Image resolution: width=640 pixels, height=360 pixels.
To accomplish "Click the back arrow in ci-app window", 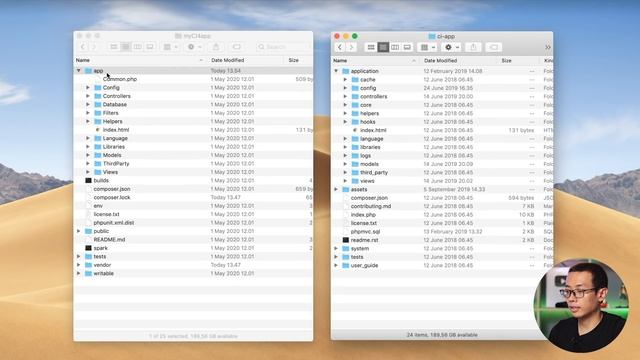I will (340, 47).
